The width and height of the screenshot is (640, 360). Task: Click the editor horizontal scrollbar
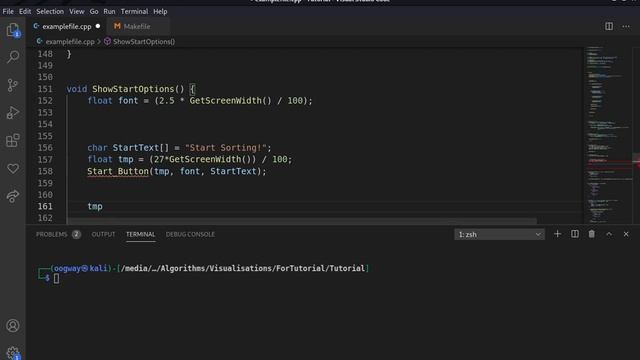click(302, 221)
